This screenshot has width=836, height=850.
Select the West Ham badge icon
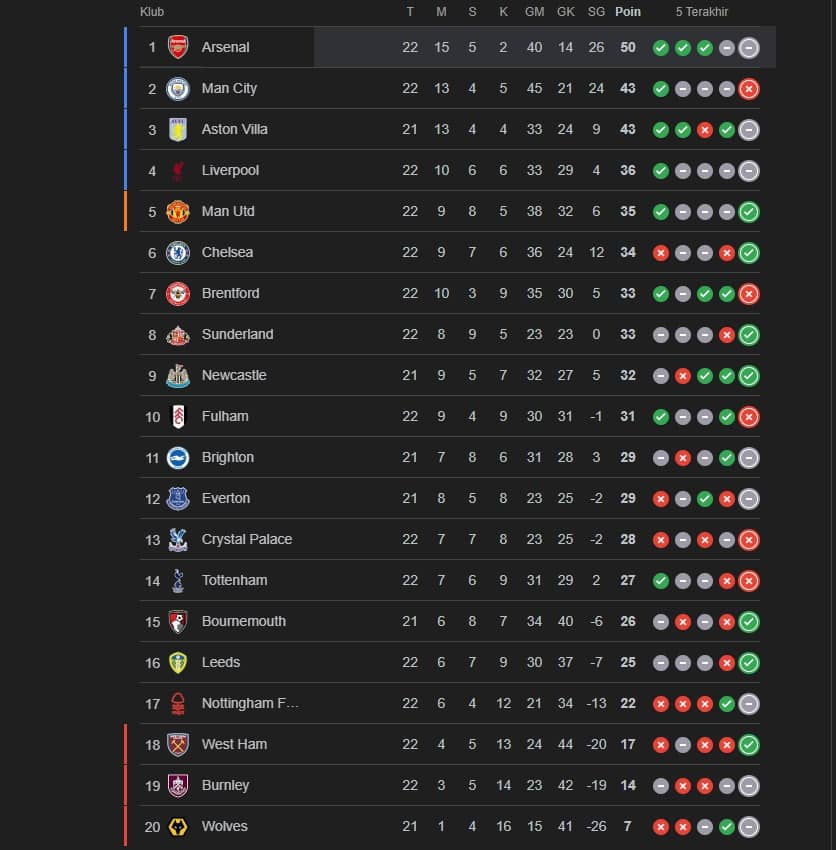click(x=177, y=744)
